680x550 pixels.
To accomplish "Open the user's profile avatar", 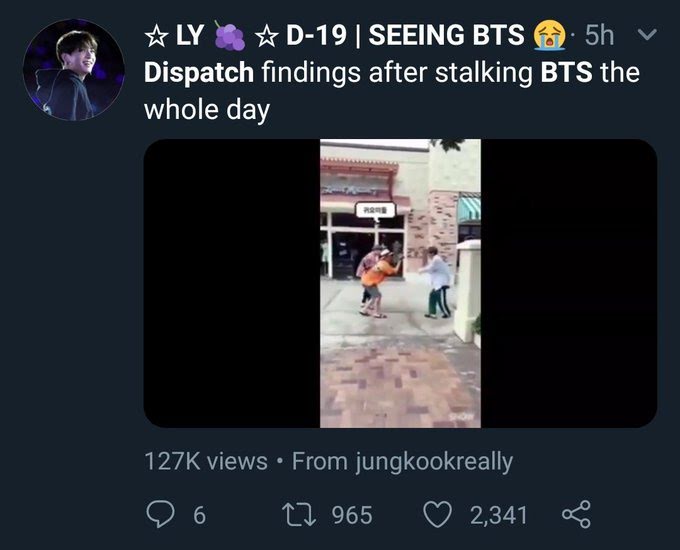I will 73,69.
